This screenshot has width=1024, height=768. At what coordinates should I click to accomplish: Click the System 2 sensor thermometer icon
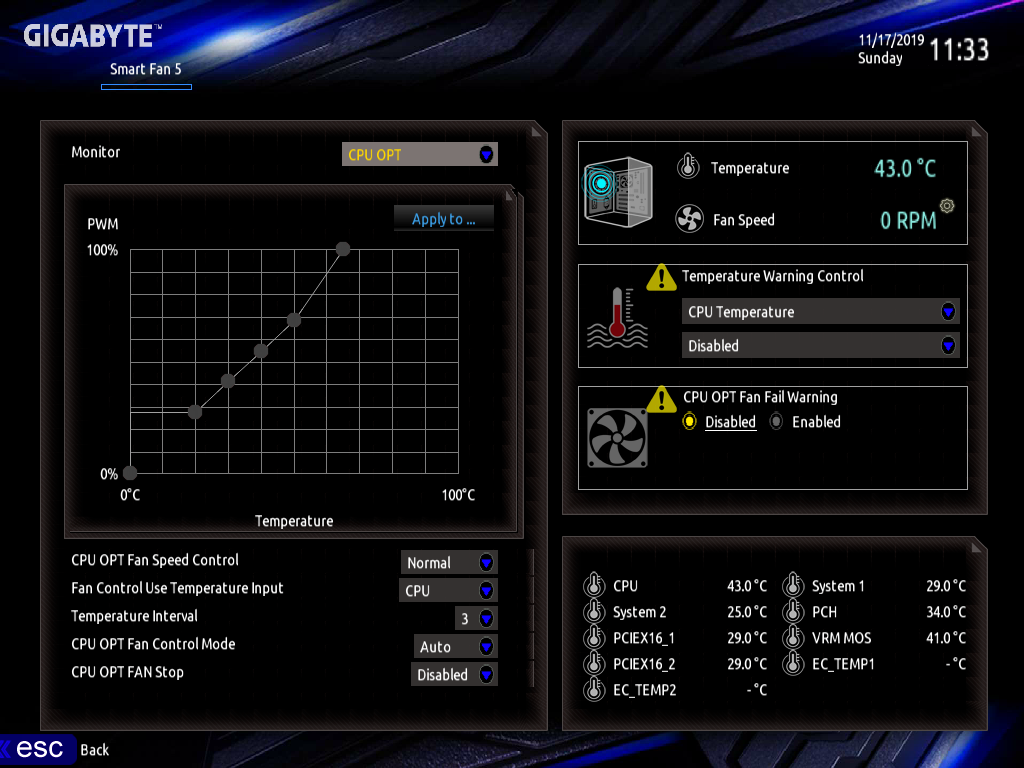594,611
